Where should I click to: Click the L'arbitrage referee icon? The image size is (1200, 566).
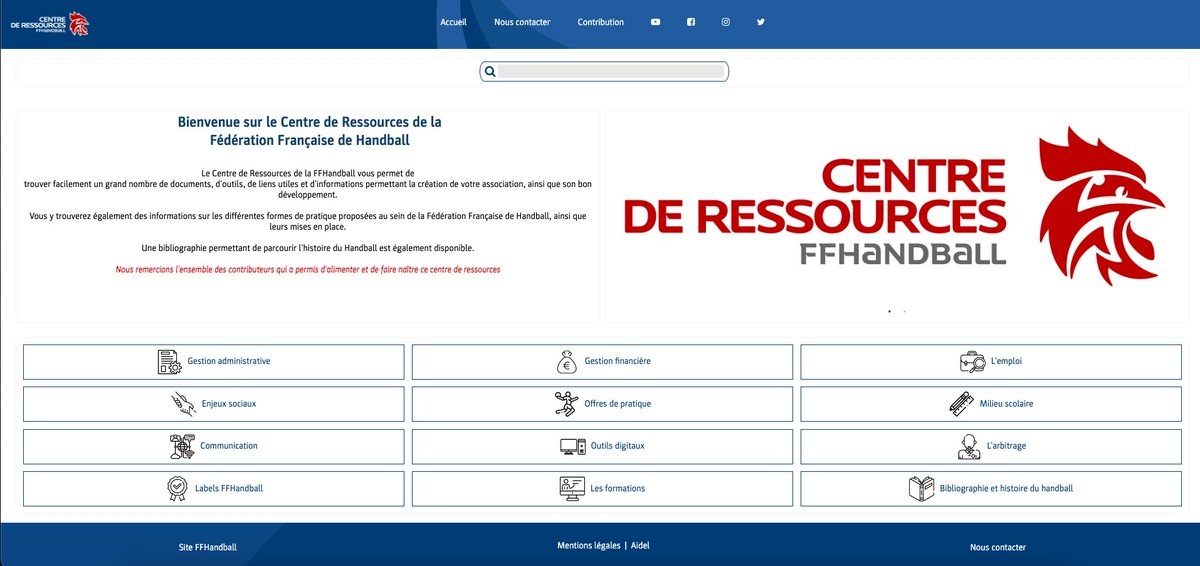point(969,446)
